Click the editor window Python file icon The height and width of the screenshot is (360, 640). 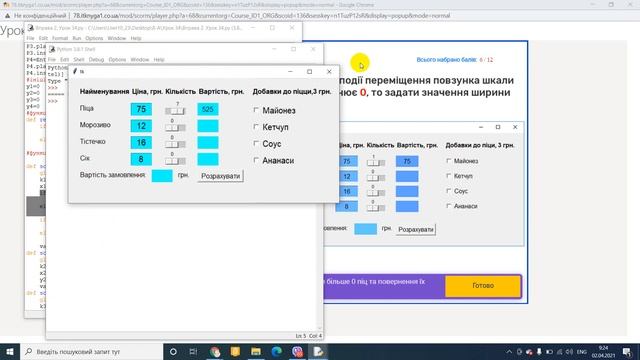tap(31, 28)
